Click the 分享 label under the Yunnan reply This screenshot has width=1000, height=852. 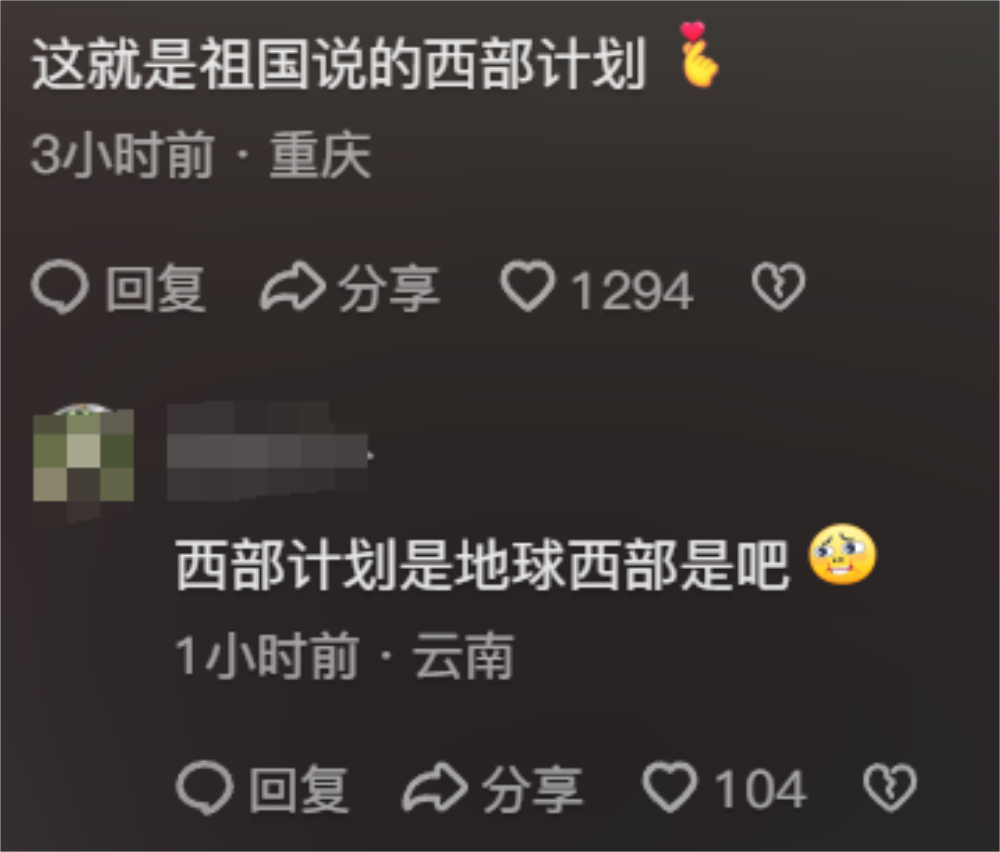tap(532, 790)
